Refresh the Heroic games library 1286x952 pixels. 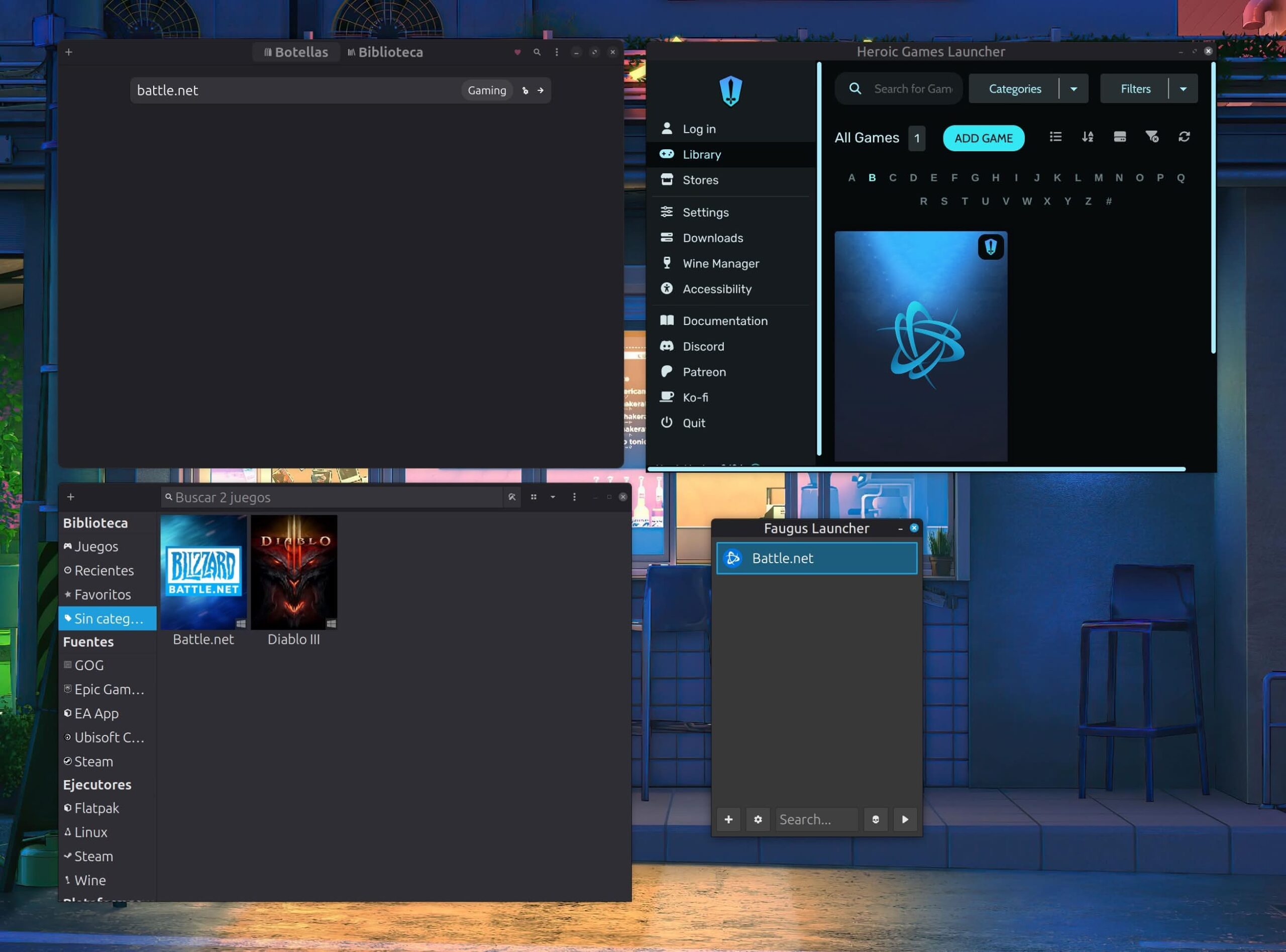[1185, 137]
